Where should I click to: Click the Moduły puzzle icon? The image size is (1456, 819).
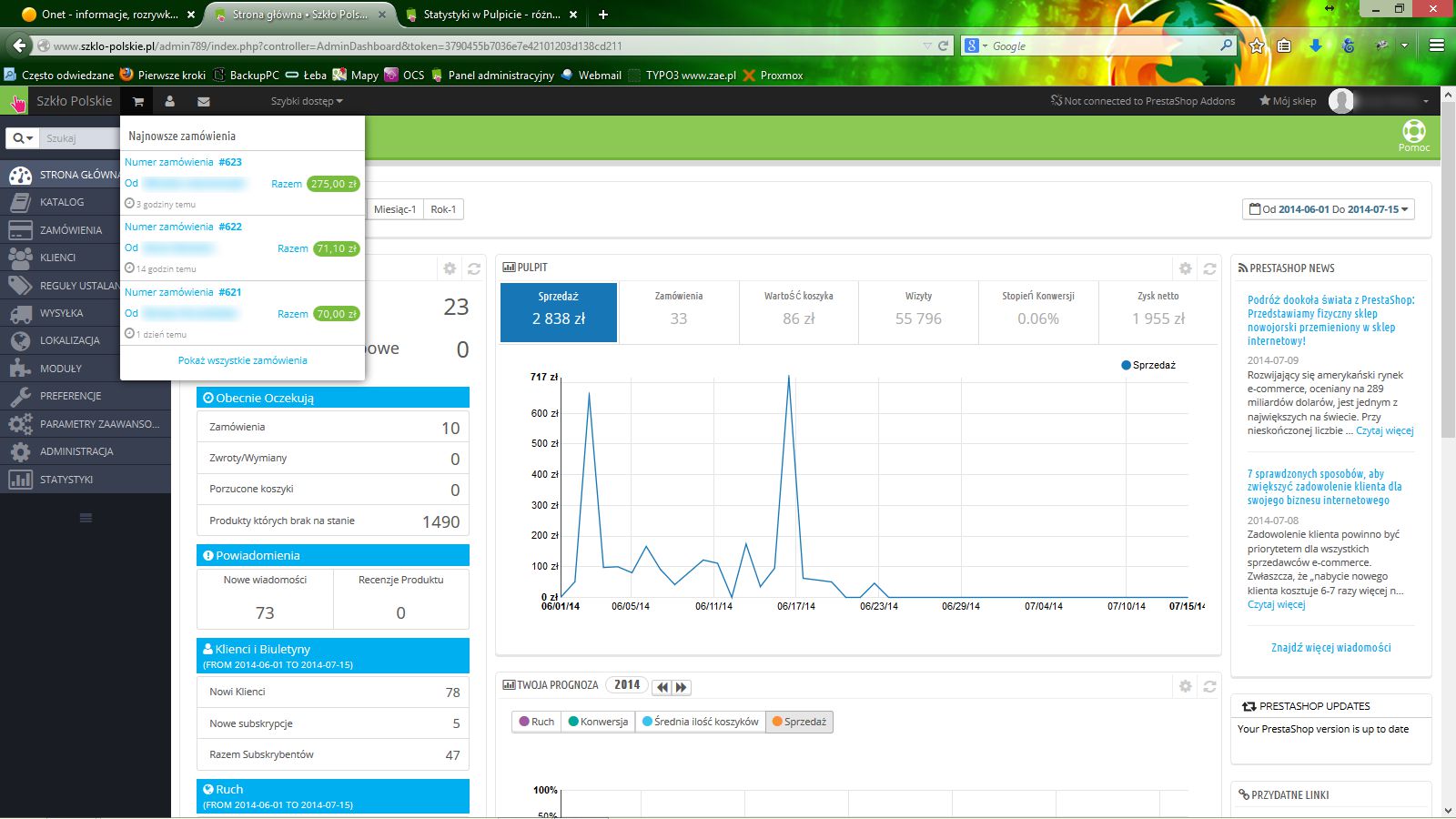point(20,369)
